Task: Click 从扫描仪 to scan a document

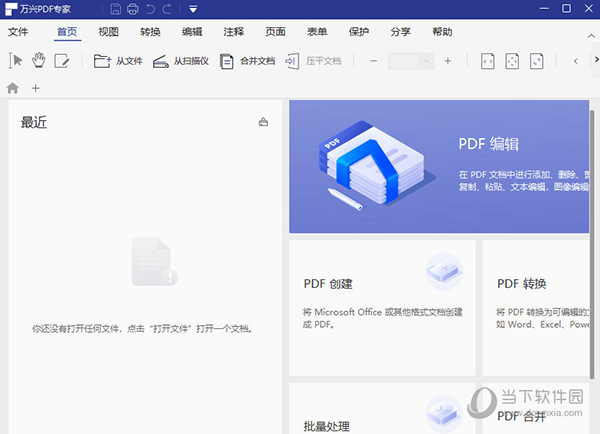Action: pos(181,61)
